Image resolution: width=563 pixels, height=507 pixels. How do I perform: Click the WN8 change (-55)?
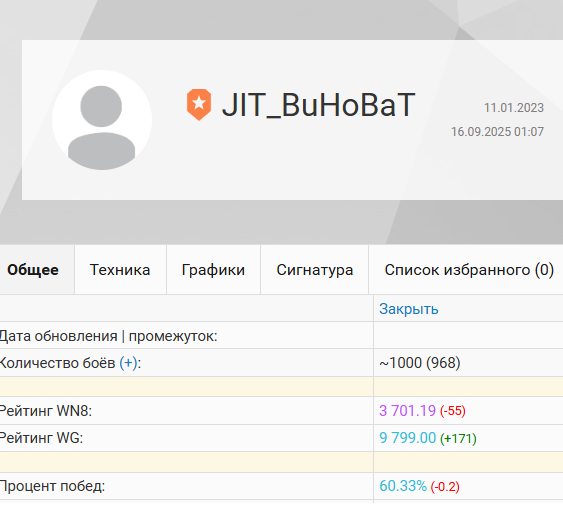coord(453,411)
